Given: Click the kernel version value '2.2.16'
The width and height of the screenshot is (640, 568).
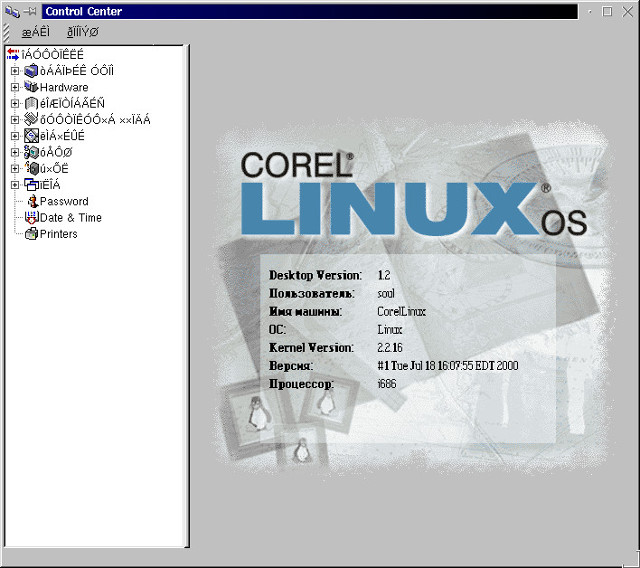Looking at the screenshot, I should (390, 348).
